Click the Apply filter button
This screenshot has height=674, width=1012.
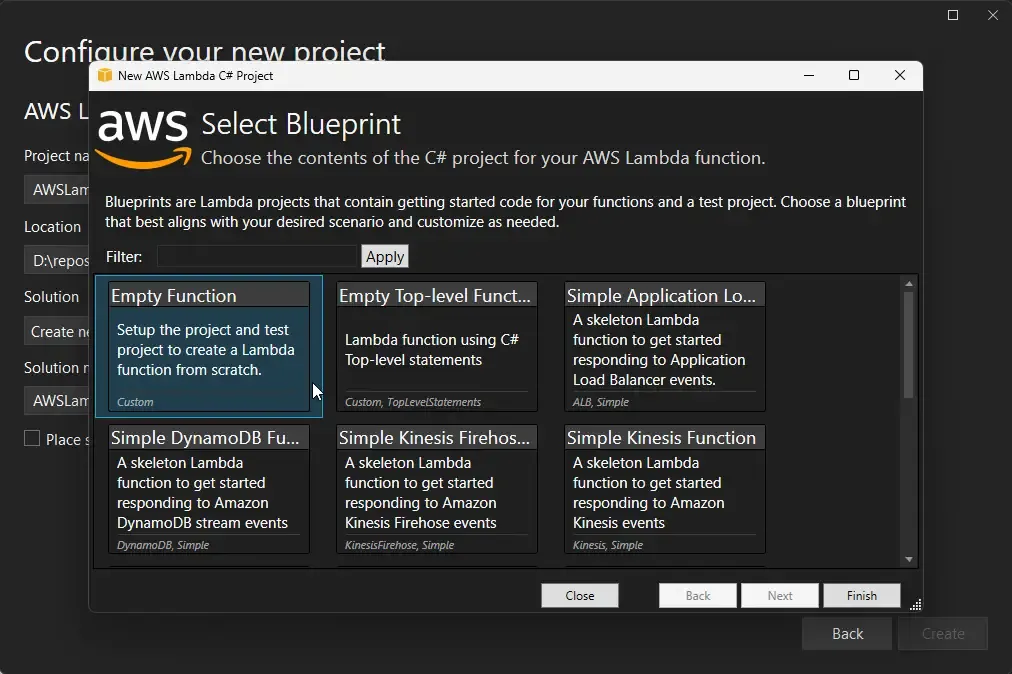coord(384,256)
